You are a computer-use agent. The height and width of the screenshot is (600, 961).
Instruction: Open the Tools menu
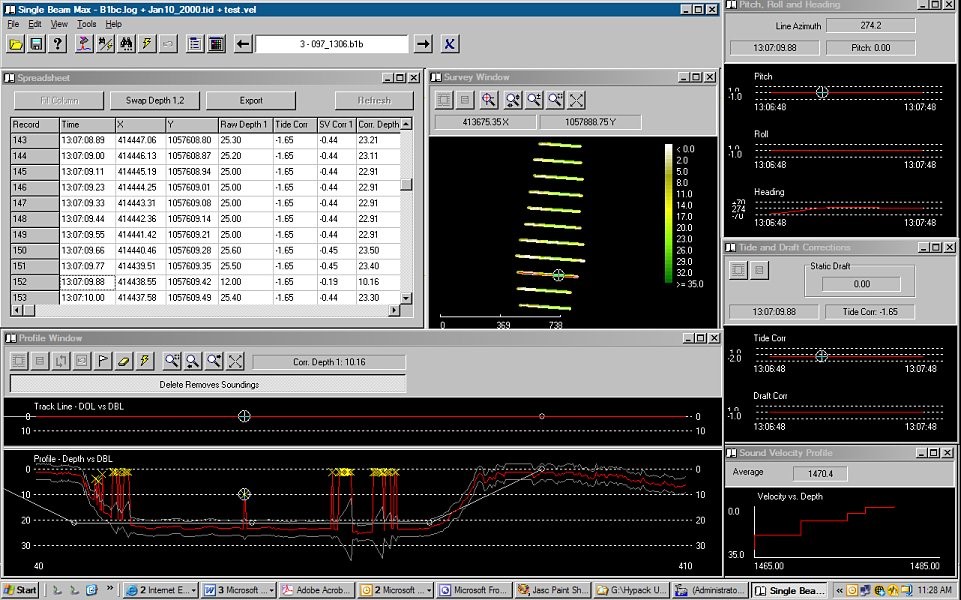click(x=86, y=24)
